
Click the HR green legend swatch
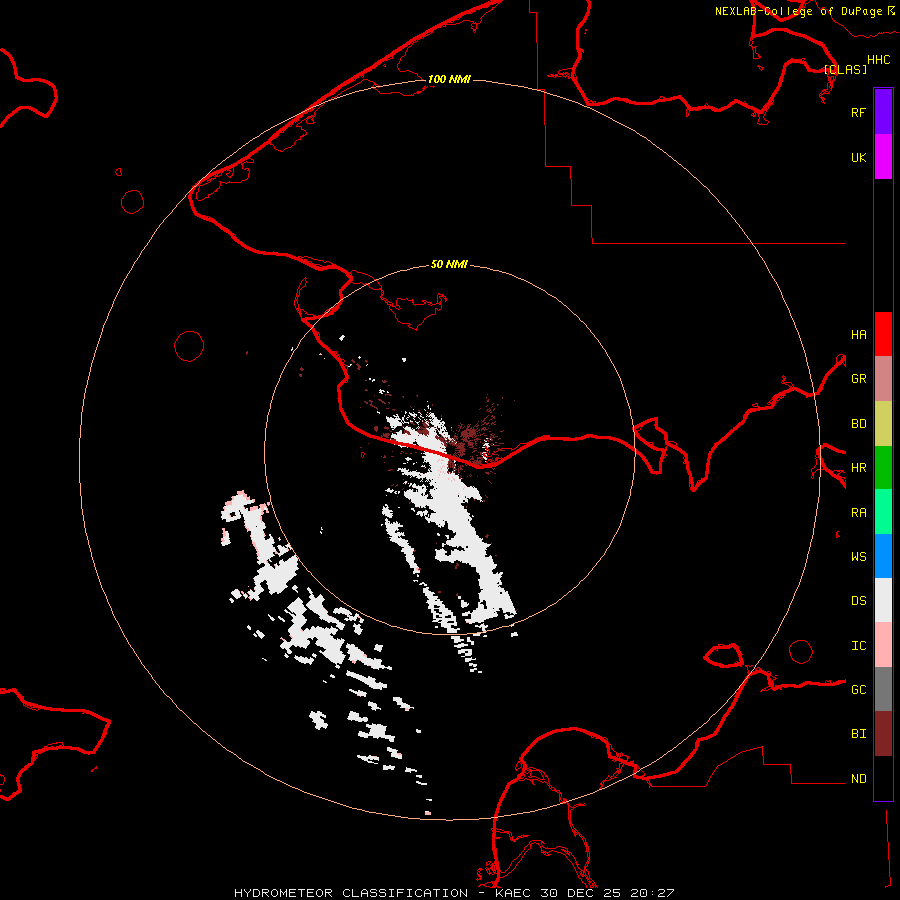(x=883, y=468)
